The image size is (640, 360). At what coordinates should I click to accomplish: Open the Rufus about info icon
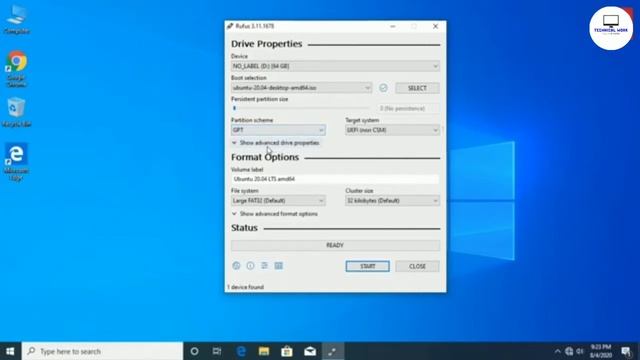point(250,266)
